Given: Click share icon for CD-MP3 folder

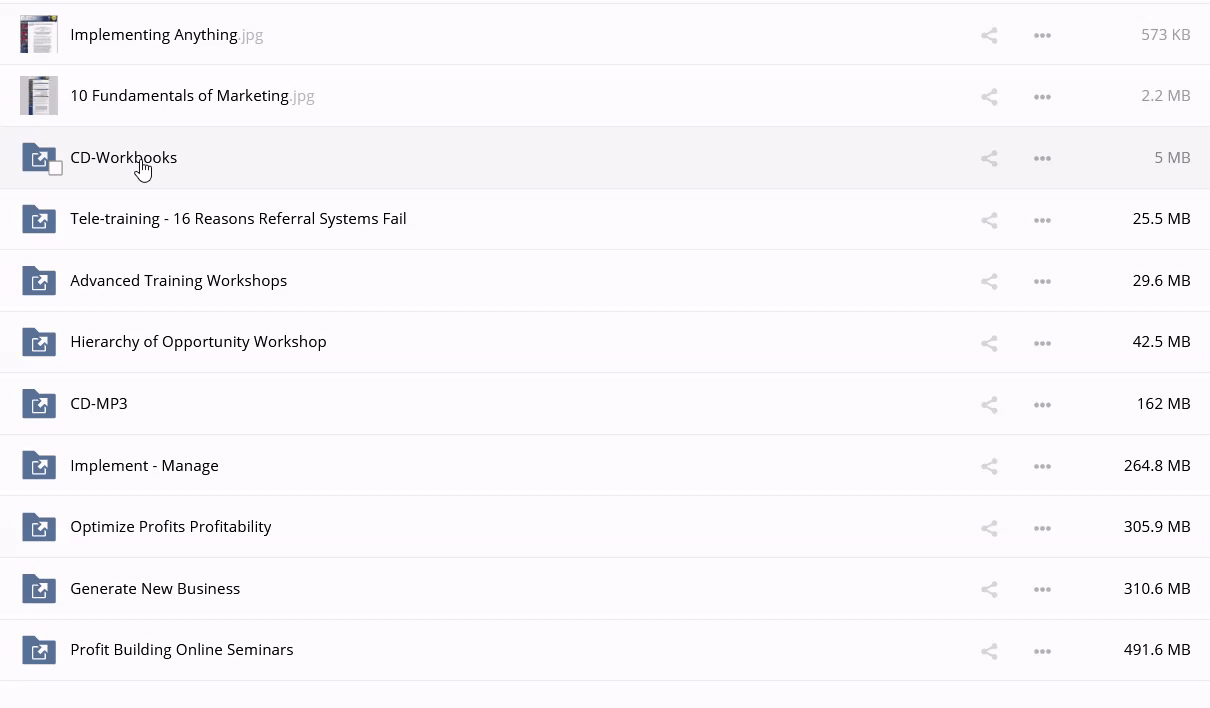Looking at the screenshot, I should (x=989, y=405).
